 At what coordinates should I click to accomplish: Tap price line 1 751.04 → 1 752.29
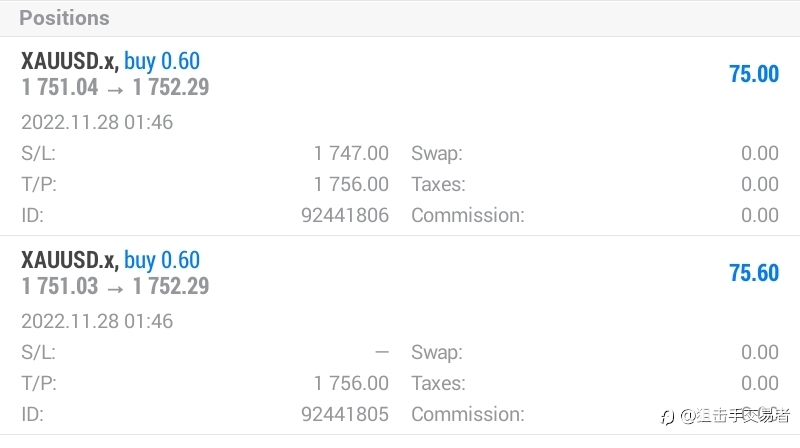click(115, 87)
